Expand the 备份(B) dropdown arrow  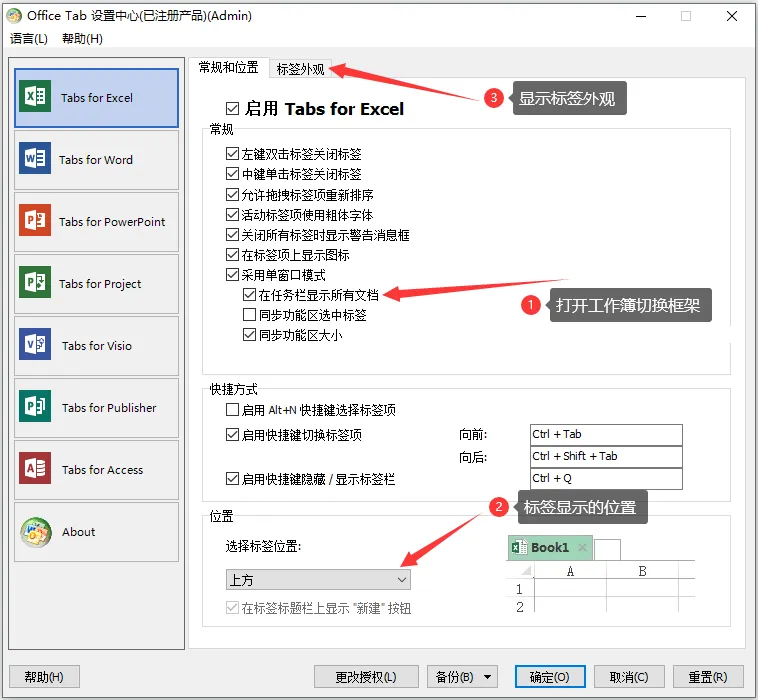tap(487, 677)
